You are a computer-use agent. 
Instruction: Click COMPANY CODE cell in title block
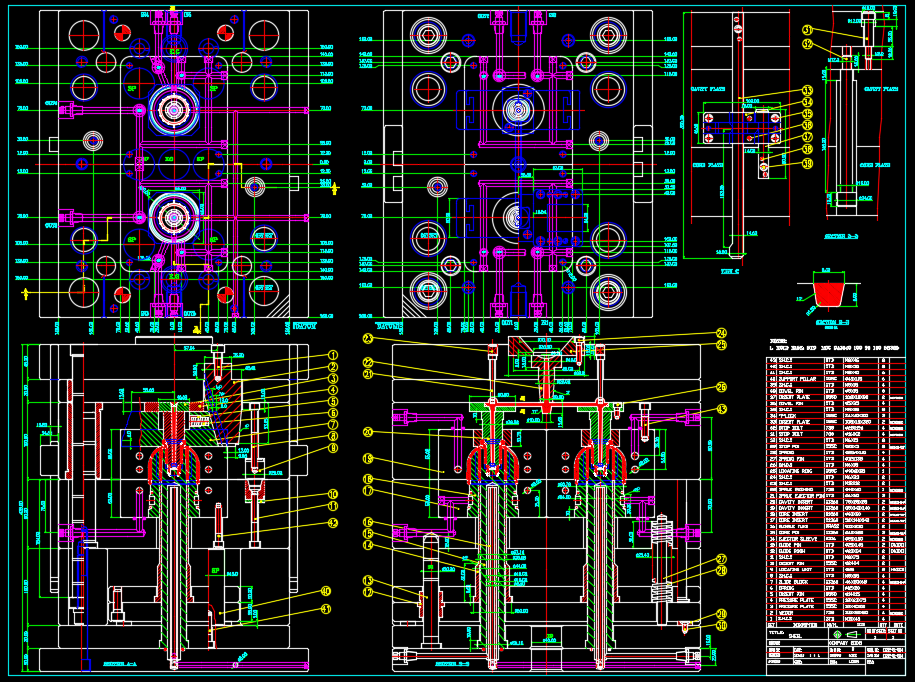867,643
